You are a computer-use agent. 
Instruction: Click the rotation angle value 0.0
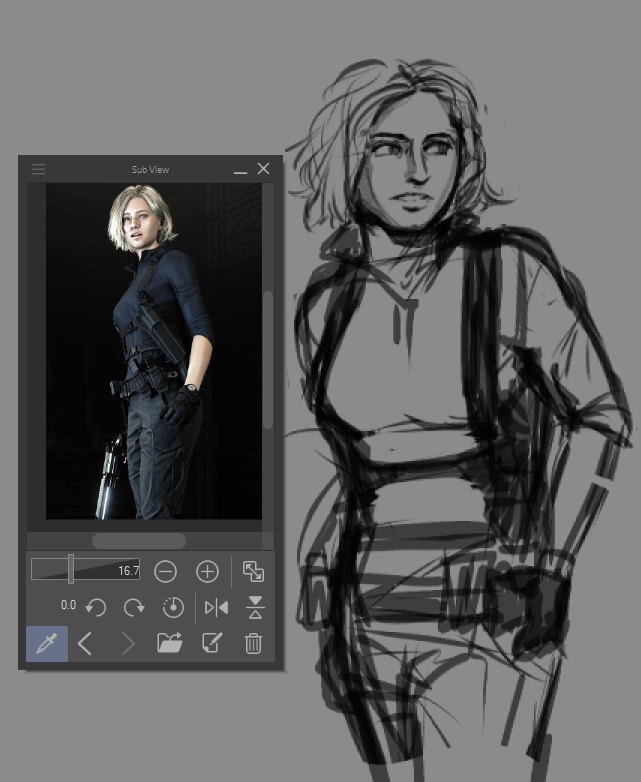68,605
